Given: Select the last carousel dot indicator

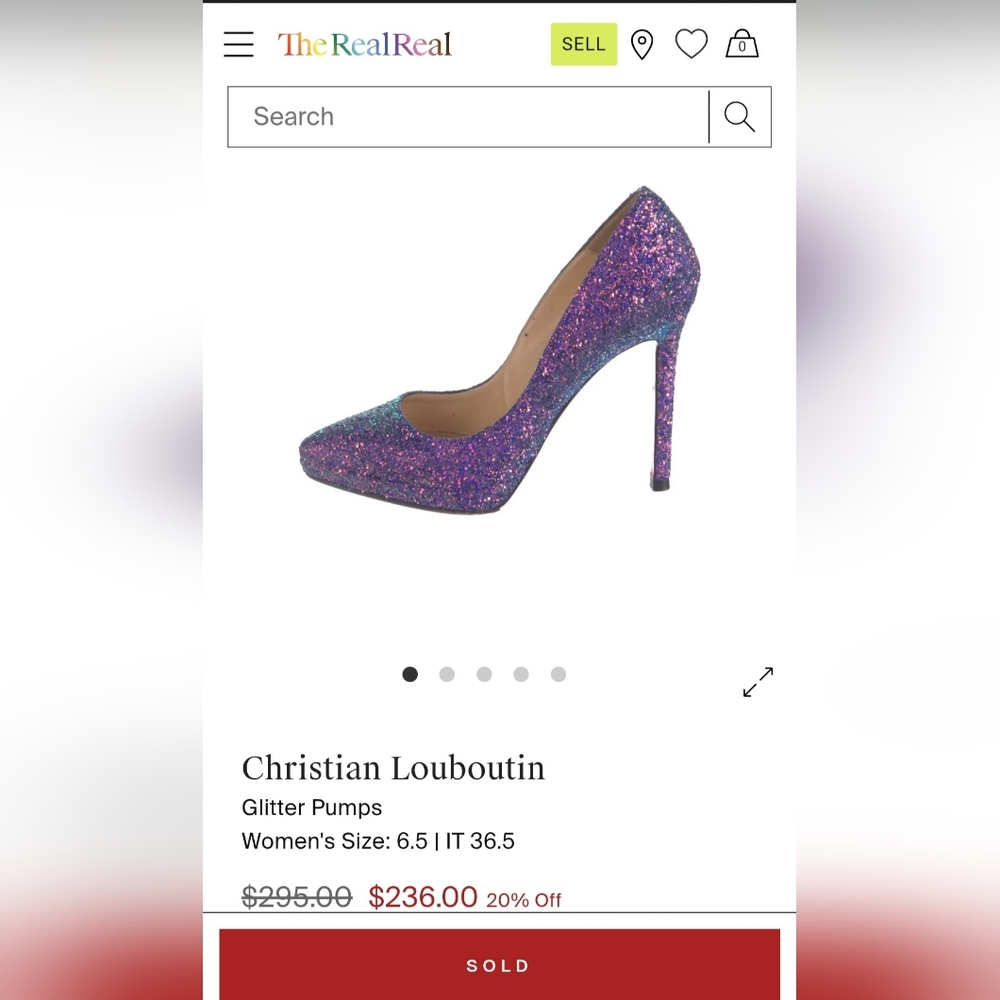Looking at the screenshot, I should click(558, 674).
